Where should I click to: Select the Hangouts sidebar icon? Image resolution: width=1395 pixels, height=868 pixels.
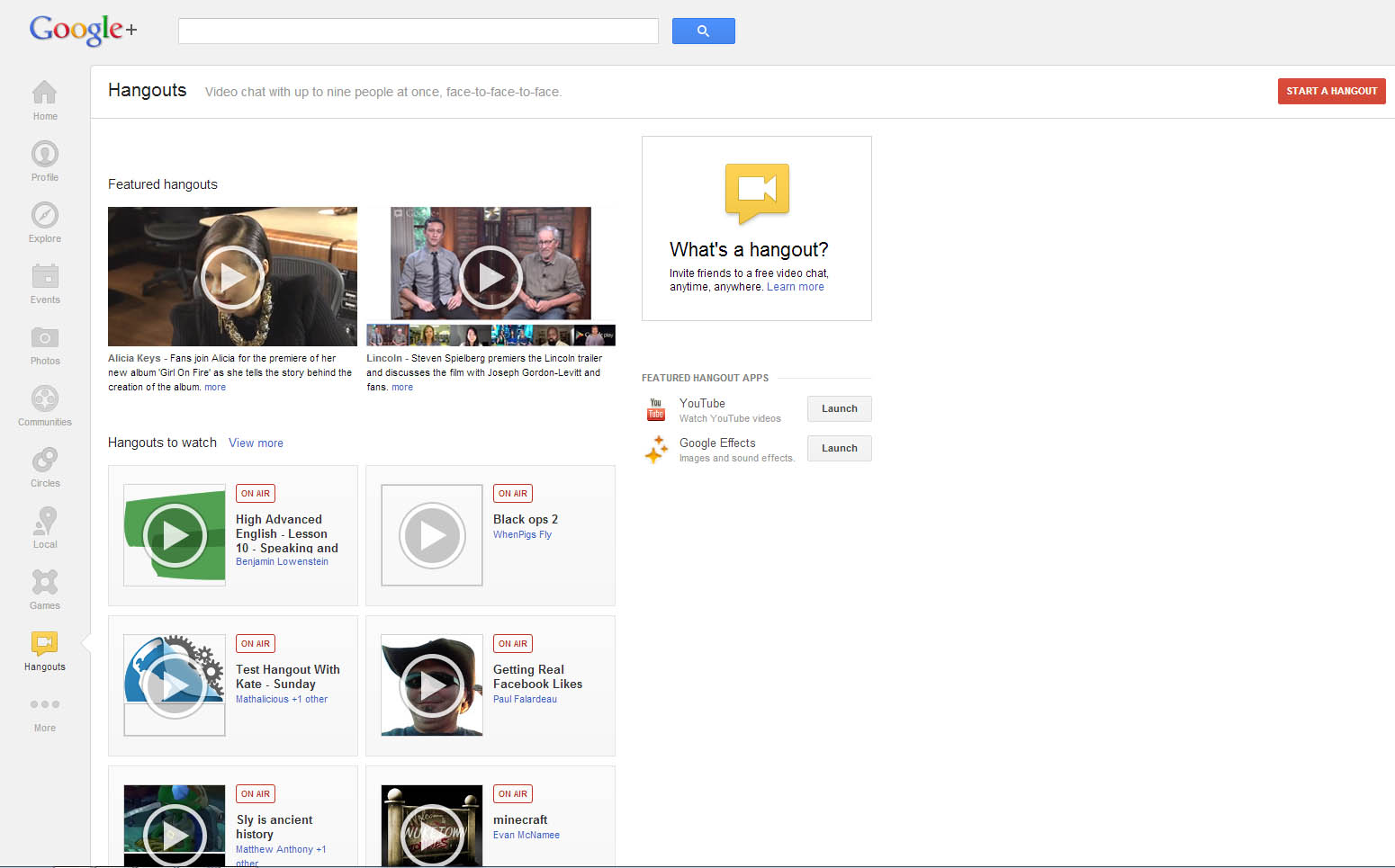pyautogui.click(x=45, y=643)
